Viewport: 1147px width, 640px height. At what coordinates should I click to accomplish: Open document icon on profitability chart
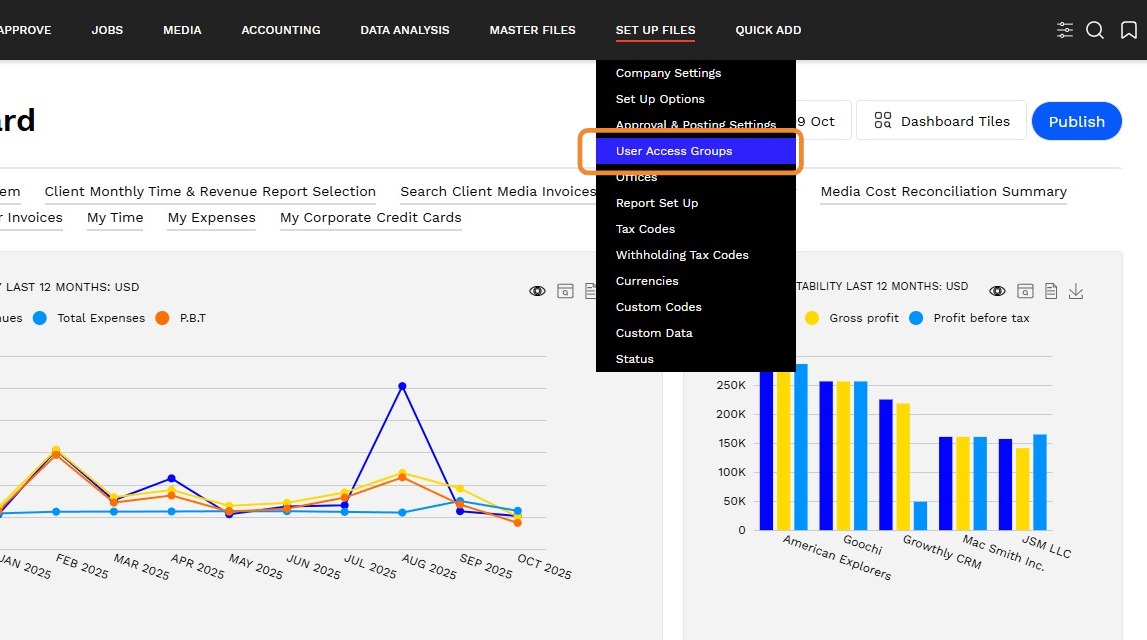tap(1051, 291)
